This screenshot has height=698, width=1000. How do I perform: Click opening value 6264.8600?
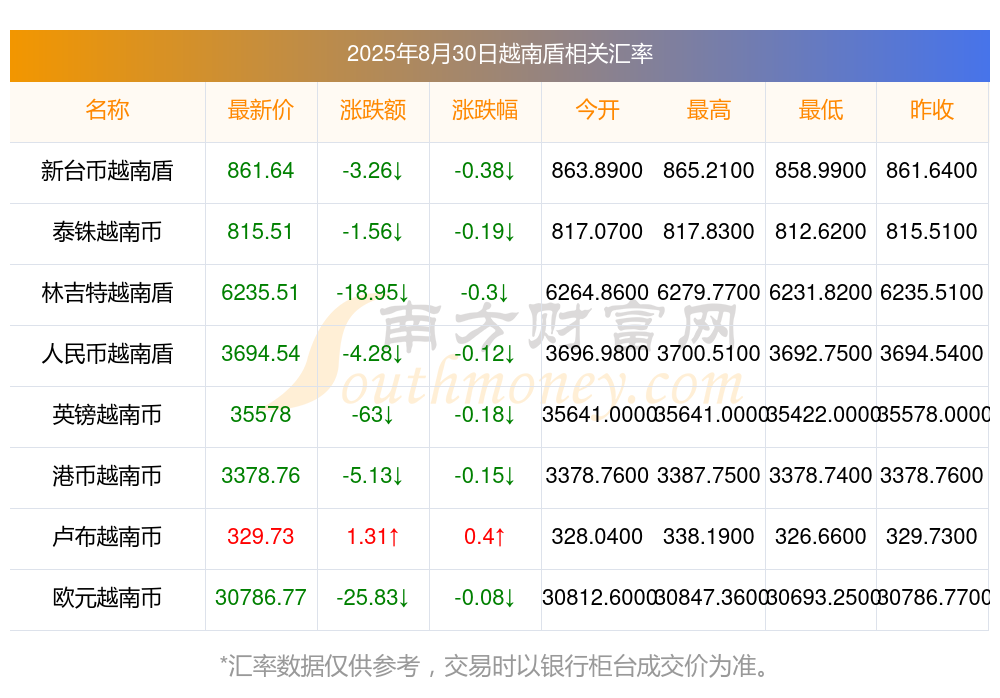(x=597, y=292)
